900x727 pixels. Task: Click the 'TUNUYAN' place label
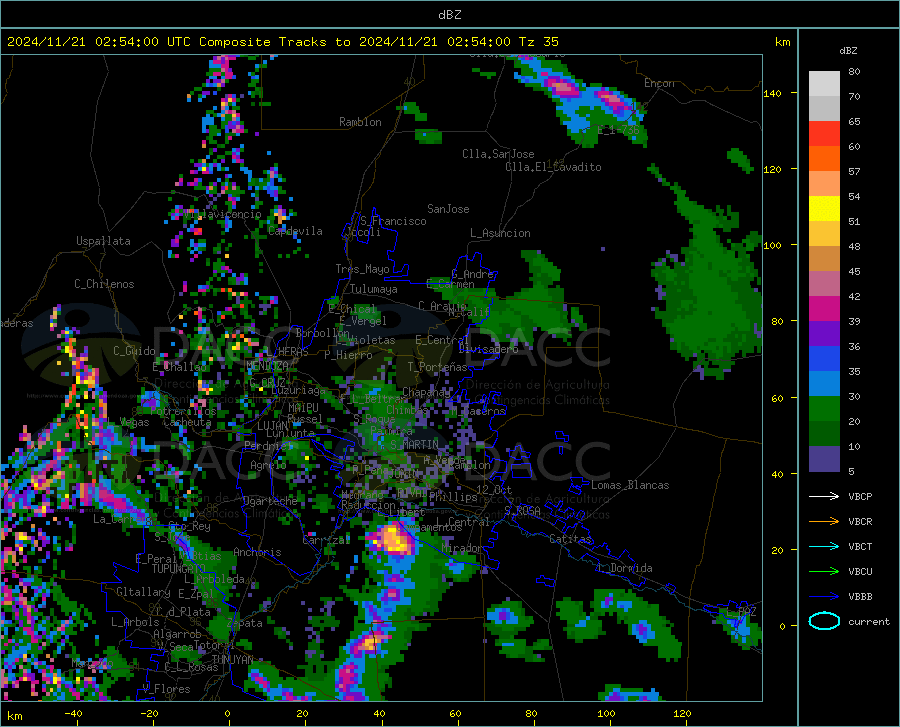tap(232, 660)
